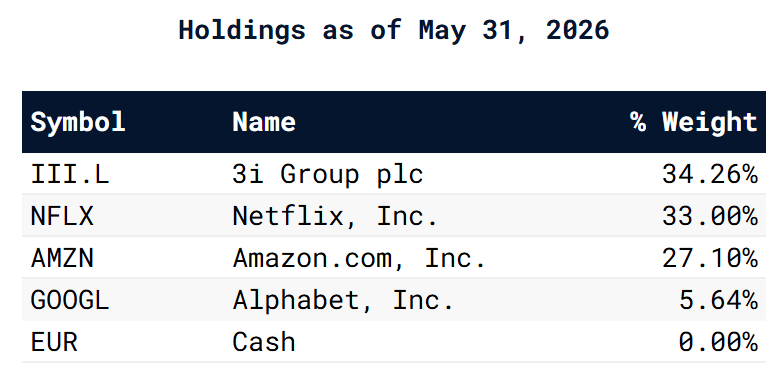Click the Name column header
This screenshot has width=784, height=382.
(x=264, y=122)
